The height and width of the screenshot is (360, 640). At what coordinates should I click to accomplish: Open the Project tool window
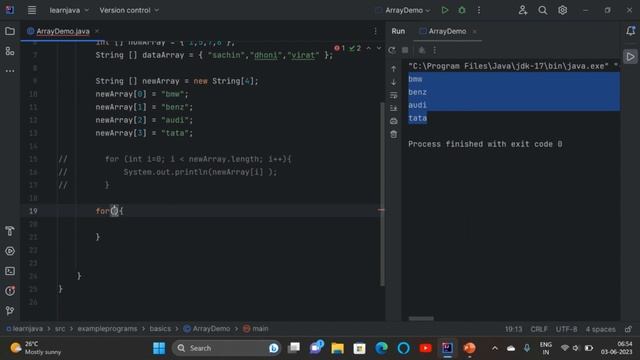coord(10,31)
